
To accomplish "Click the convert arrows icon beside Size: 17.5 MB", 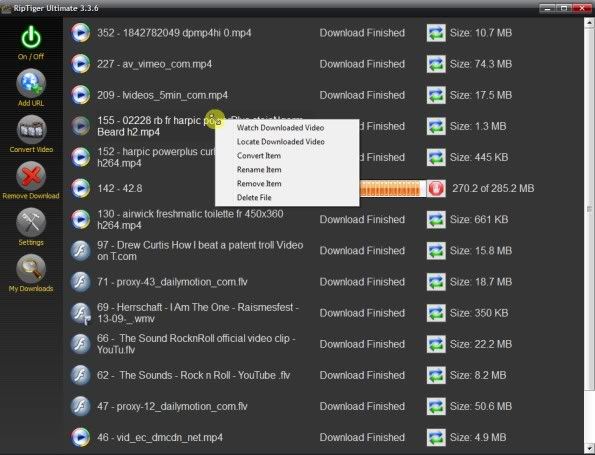I will tap(436, 95).
